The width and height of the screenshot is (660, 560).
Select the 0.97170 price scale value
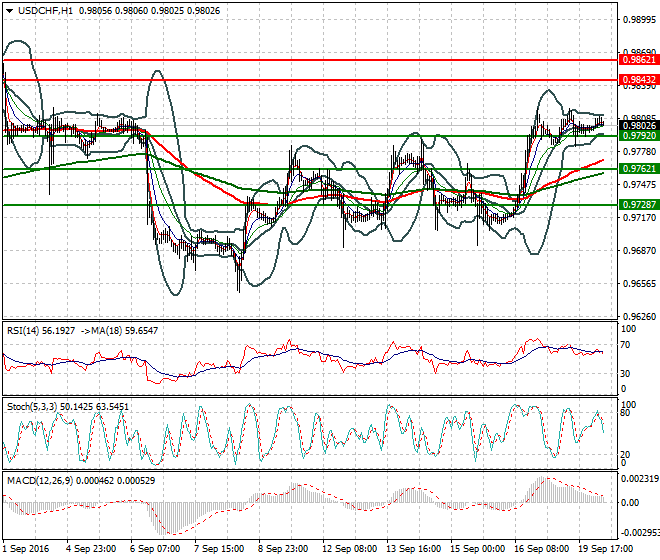(x=639, y=218)
